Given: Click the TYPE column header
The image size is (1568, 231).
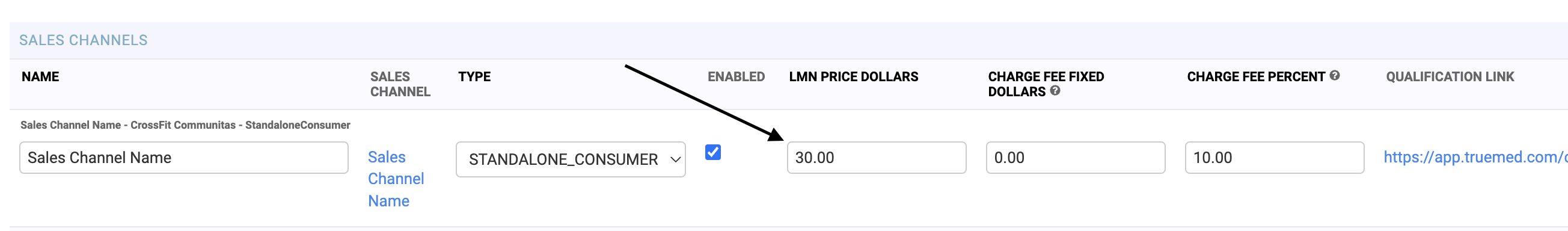Looking at the screenshot, I should pyautogui.click(x=474, y=77).
